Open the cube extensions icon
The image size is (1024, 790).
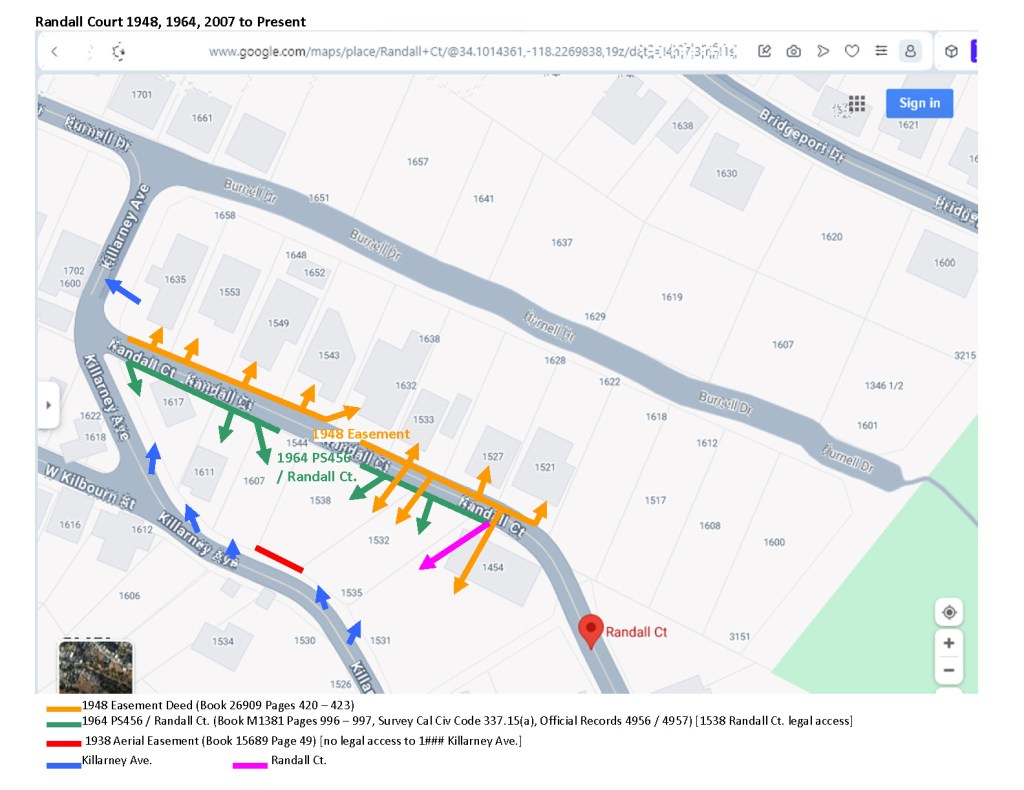point(952,51)
